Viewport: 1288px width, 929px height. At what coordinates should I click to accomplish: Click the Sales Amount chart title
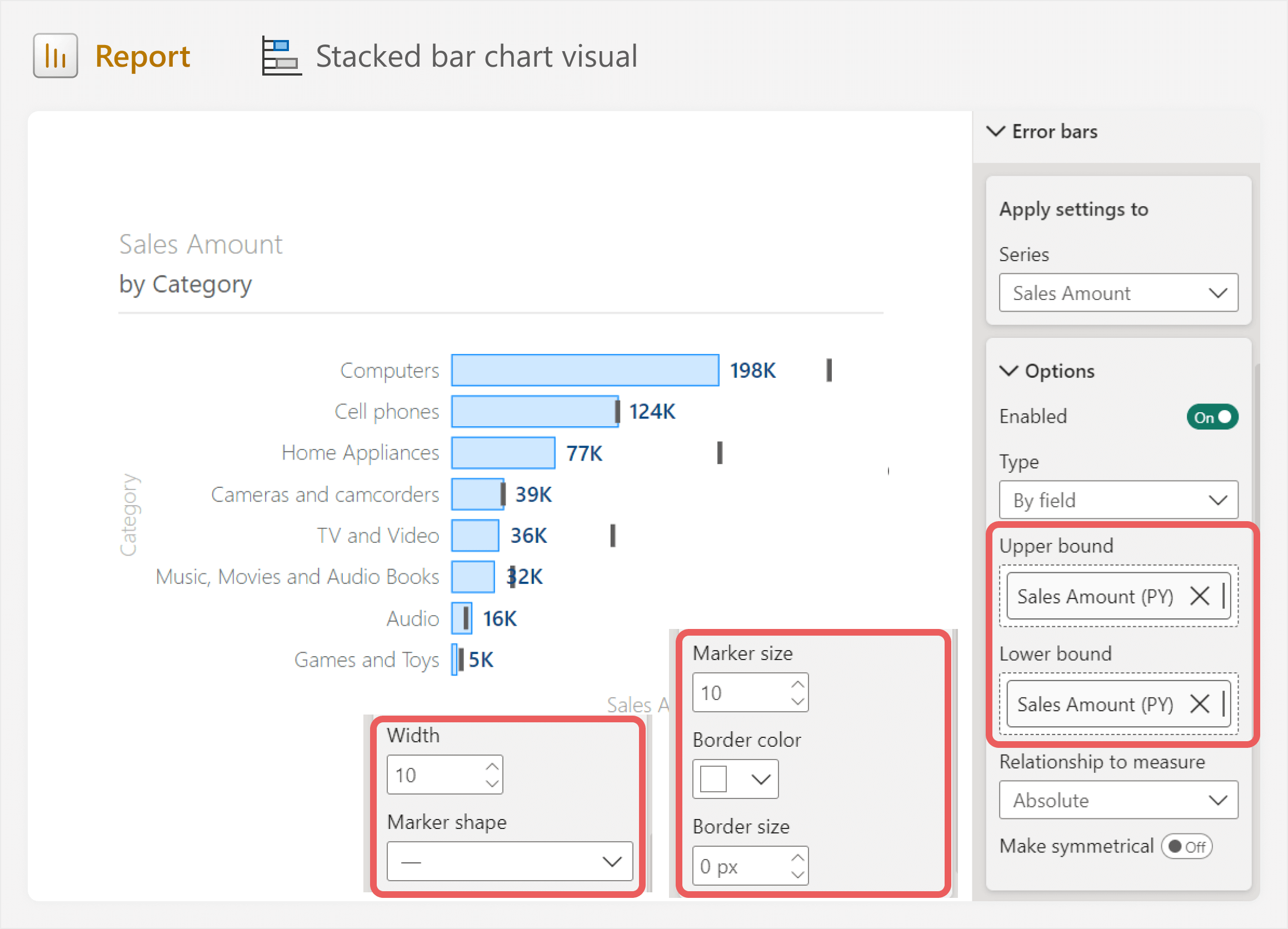(x=201, y=244)
